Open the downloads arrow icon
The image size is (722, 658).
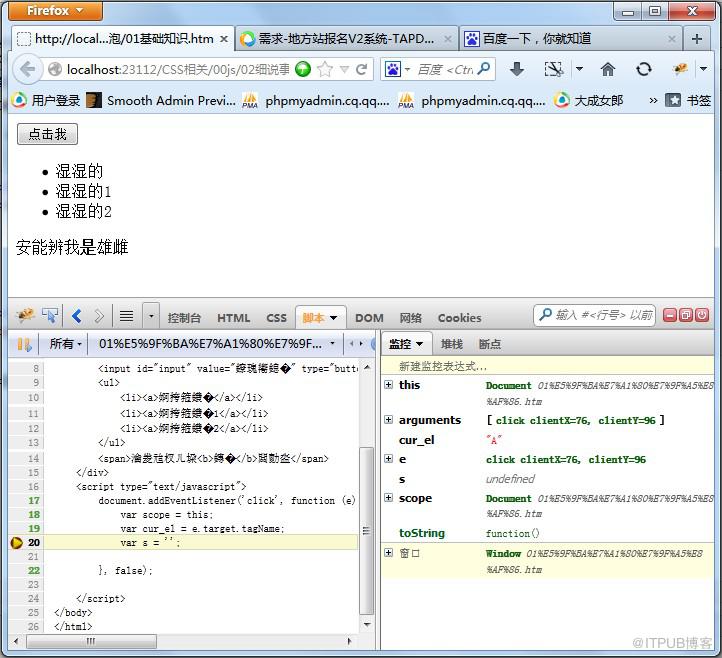point(517,70)
